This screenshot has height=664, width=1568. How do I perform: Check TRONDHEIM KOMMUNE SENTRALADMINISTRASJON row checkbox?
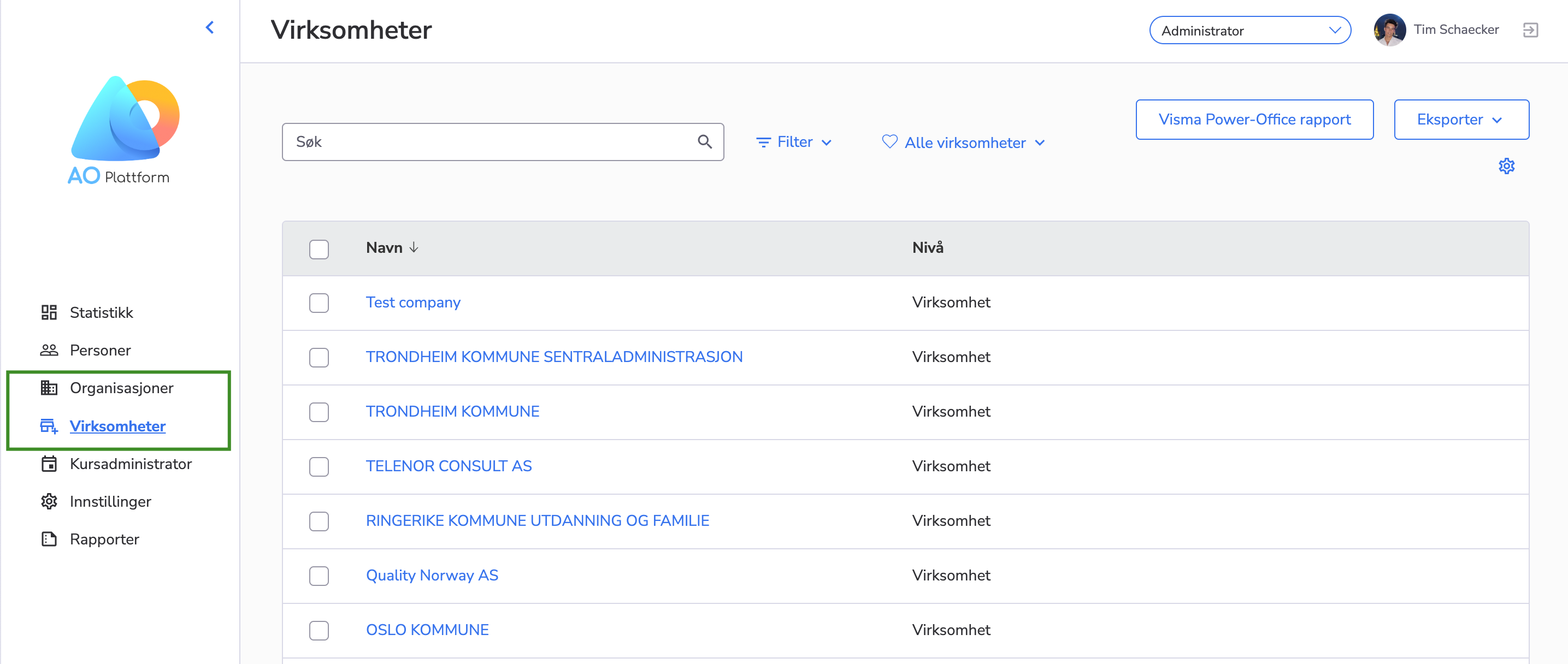pos(319,357)
